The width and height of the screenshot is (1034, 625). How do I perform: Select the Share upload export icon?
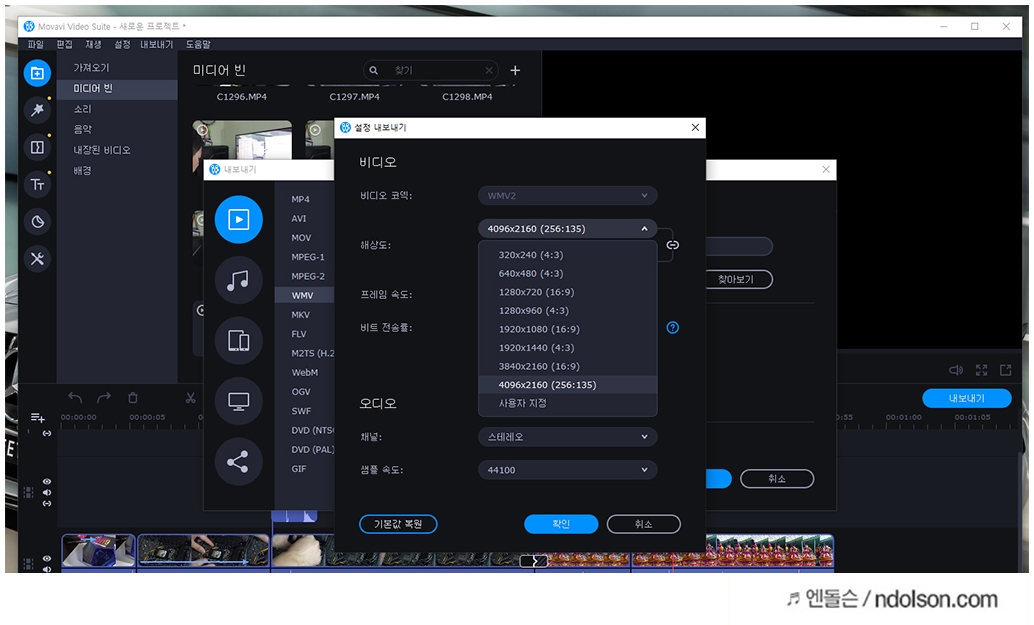pos(239,461)
